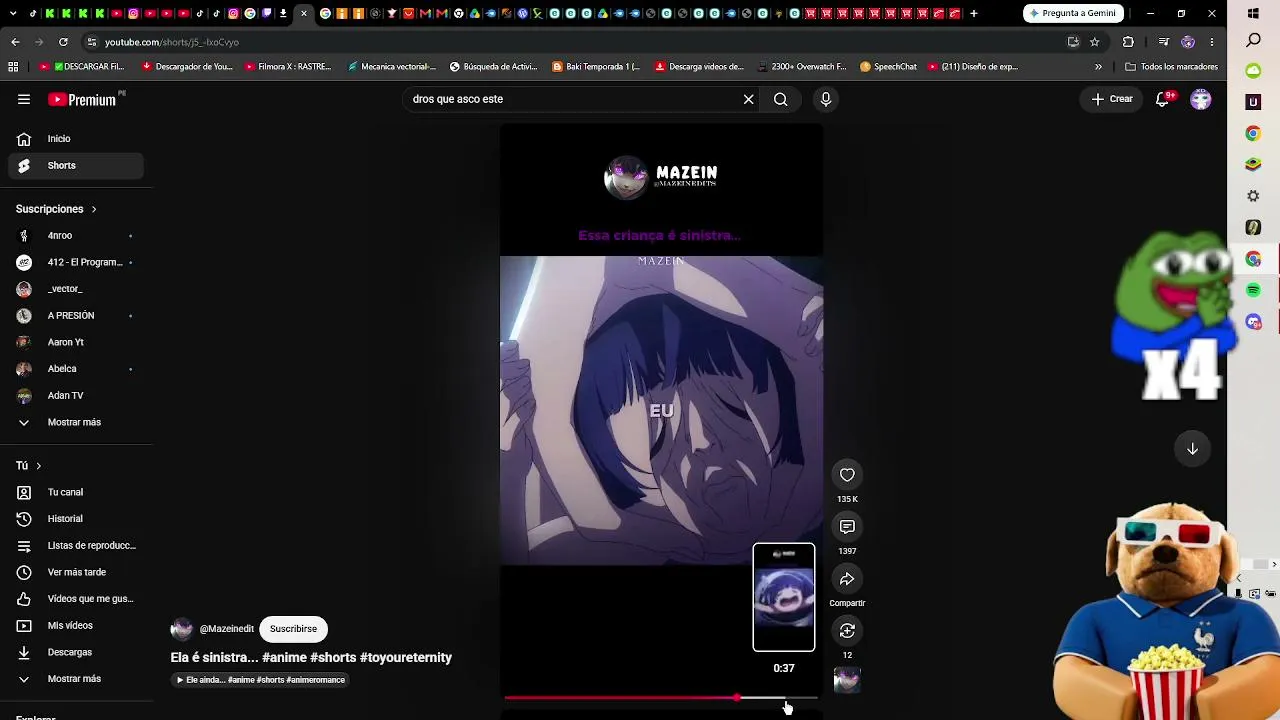Open Tu canal
Viewport: 1280px width, 720px height.
pyautogui.click(x=76, y=492)
